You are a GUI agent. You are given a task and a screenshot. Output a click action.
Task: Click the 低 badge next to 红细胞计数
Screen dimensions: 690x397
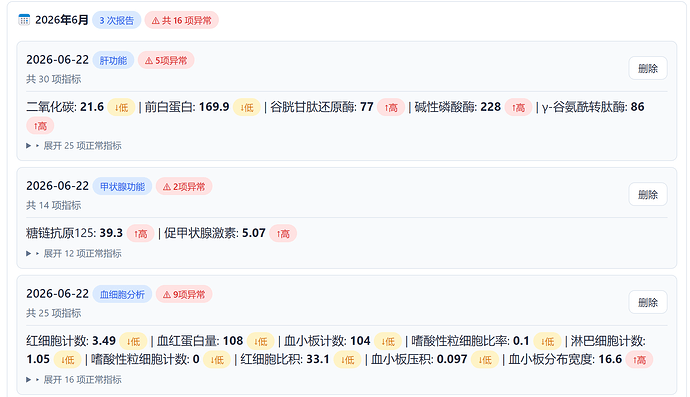pyautogui.click(x=133, y=342)
